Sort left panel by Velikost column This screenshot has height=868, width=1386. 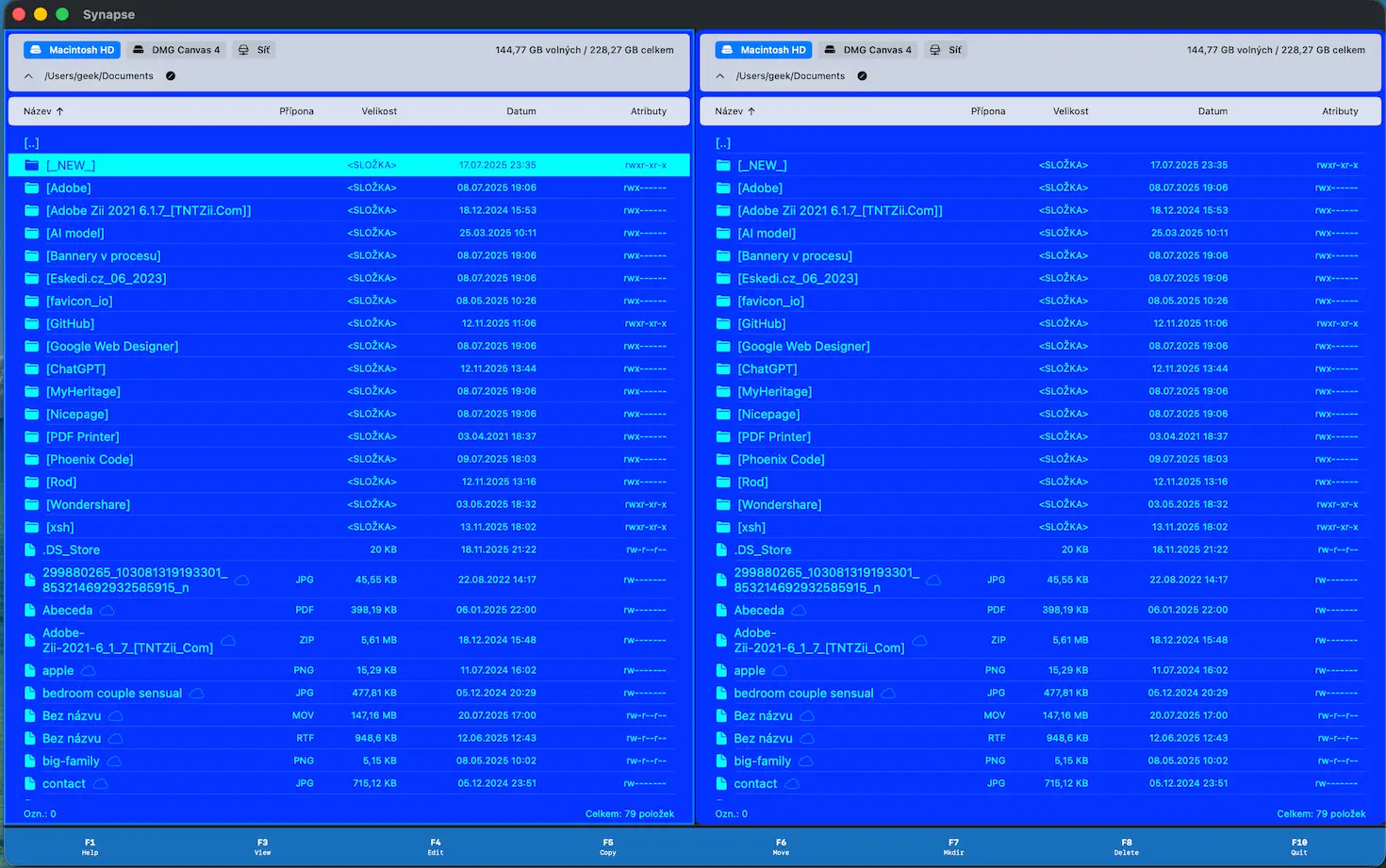(379, 111)
